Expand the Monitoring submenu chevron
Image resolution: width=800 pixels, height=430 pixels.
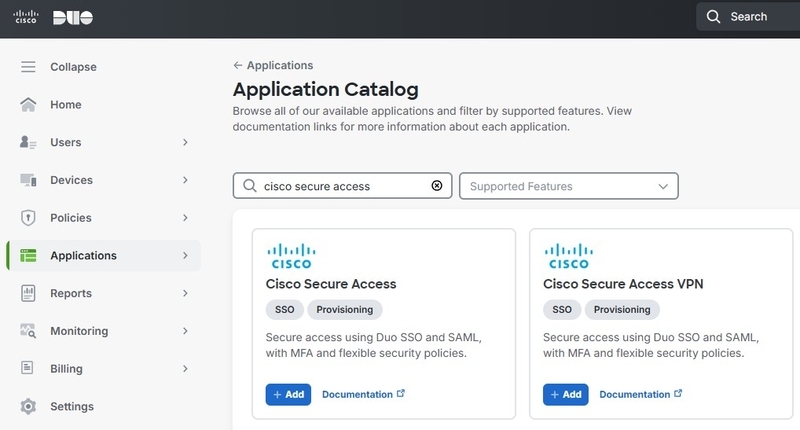(x=185, y=331)
